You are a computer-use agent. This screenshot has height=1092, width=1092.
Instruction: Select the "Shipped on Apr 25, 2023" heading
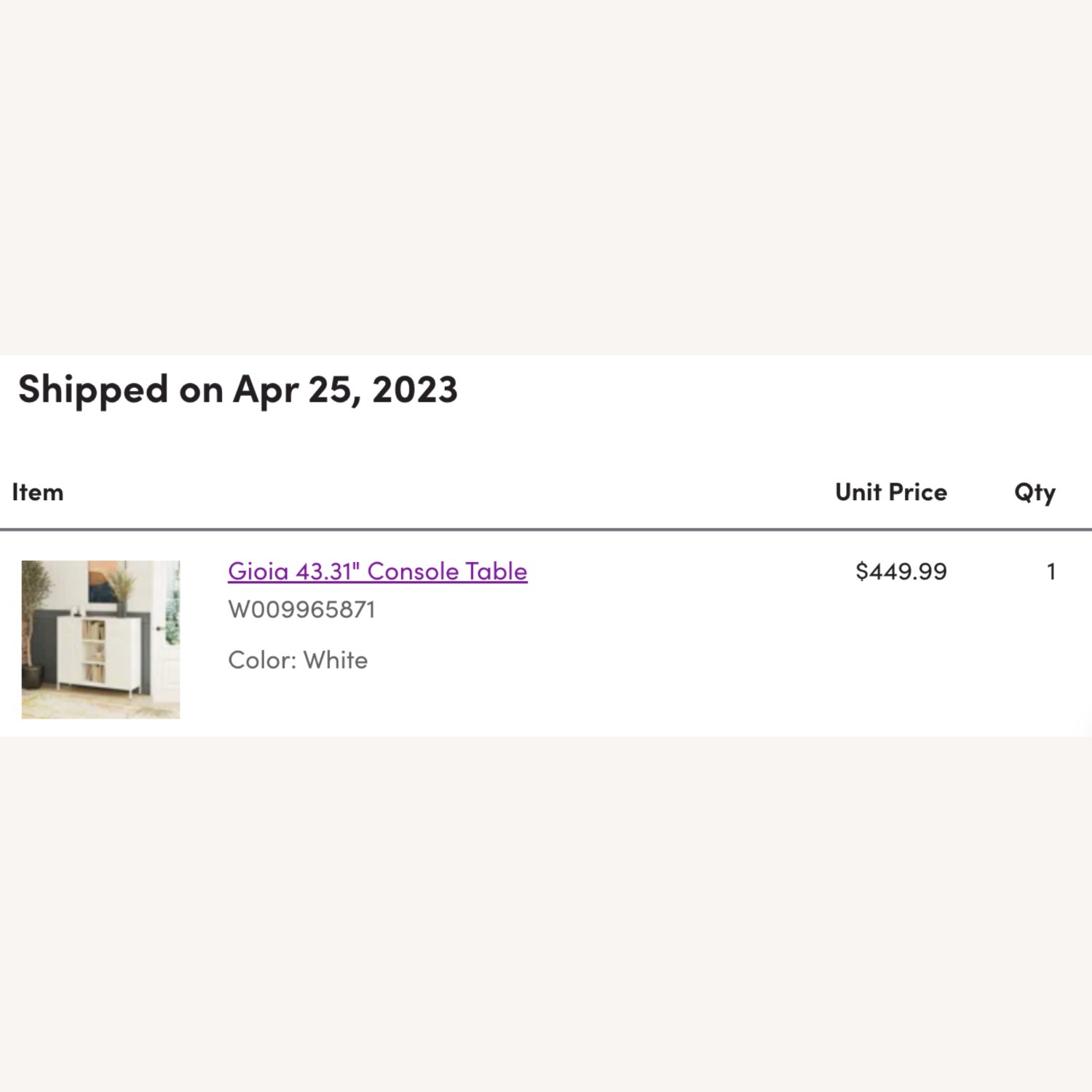[x=239, y=389]
